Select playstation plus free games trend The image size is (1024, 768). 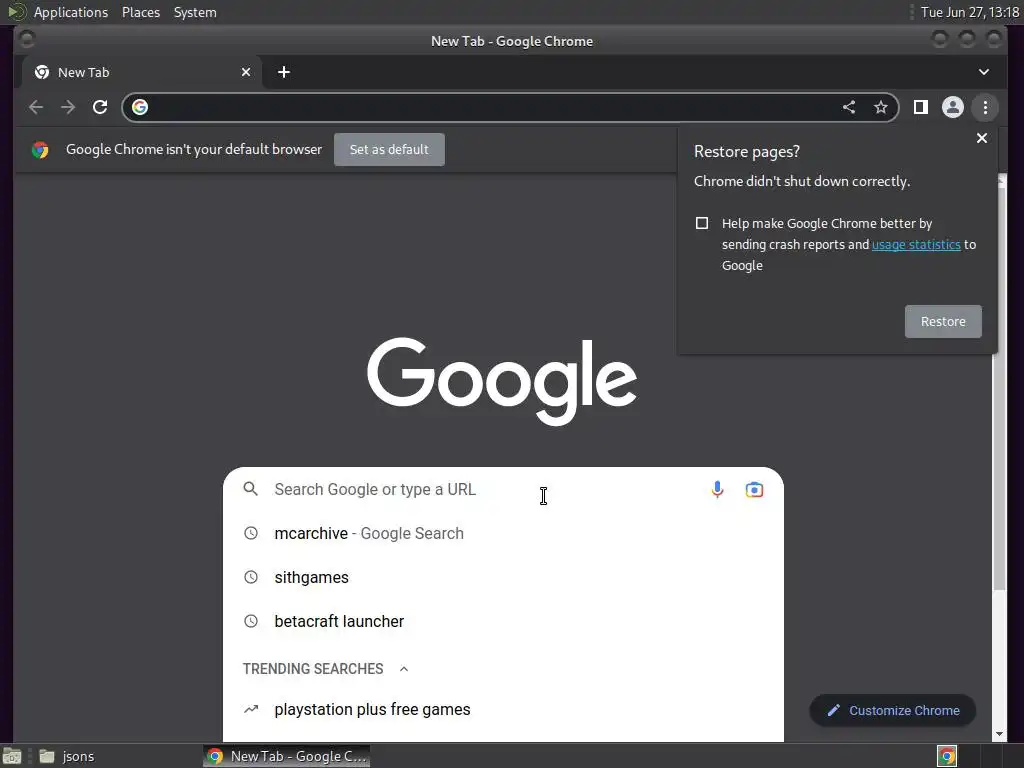pyautogui.click(x=503, y=709)
